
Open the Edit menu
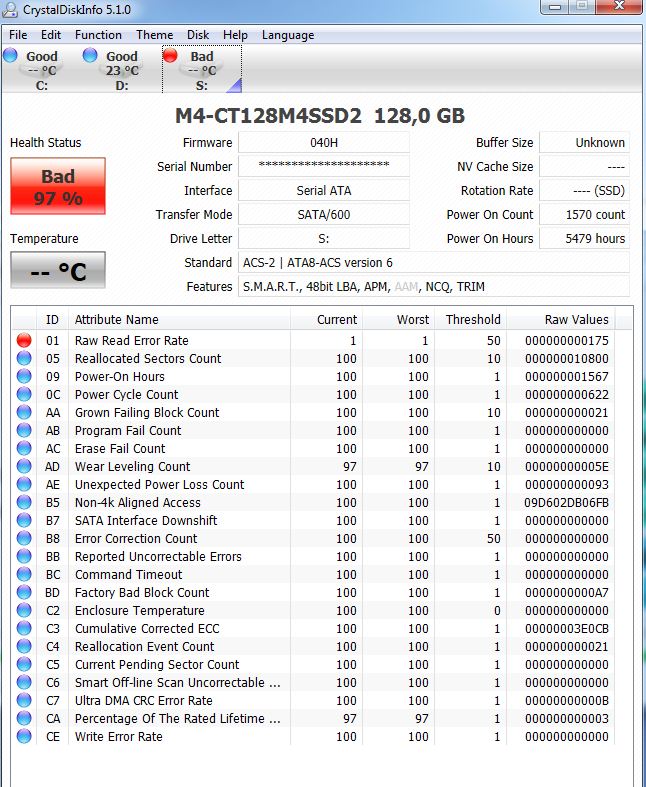[51, 35]
